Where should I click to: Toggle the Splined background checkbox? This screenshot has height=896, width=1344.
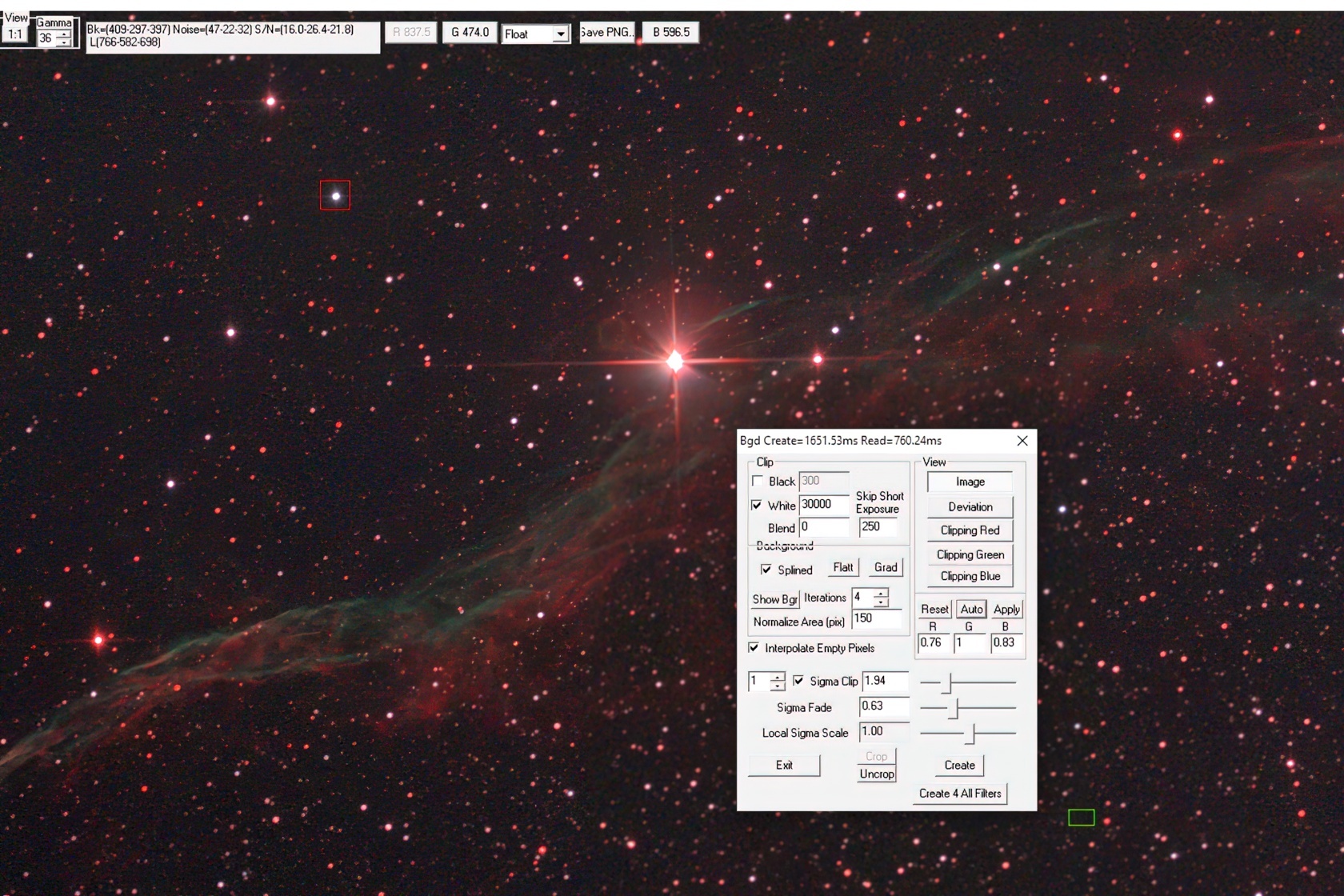[766, 570]
